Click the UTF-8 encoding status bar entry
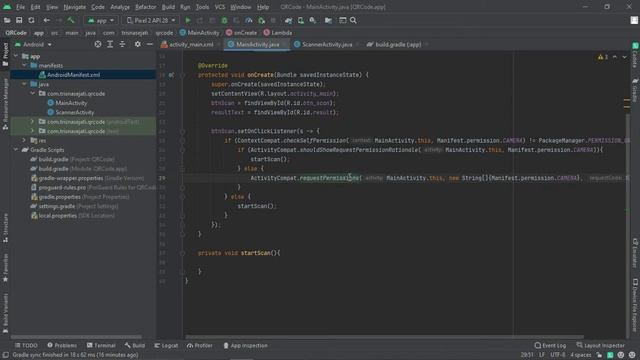This screenshot has width=640, height=360. [x=558, y=355]
